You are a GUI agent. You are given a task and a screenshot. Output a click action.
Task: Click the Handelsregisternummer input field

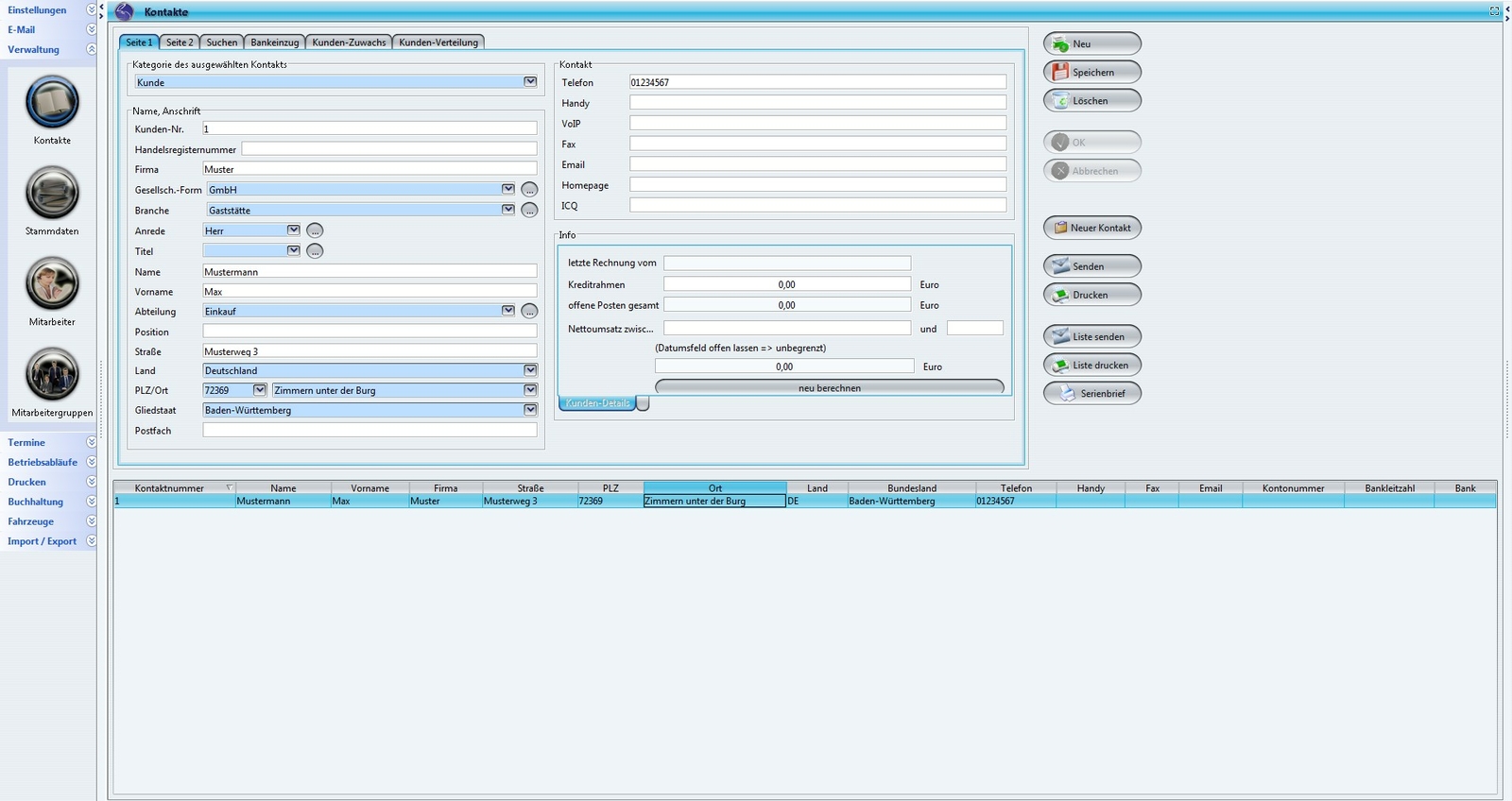point(389,149)
